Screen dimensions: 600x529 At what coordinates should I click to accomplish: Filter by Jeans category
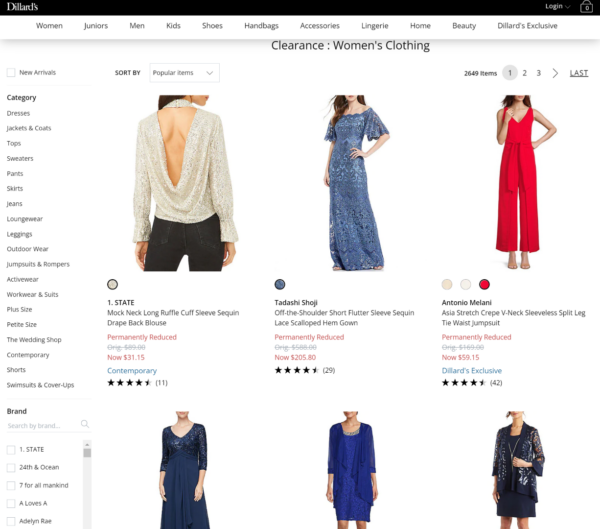[x=15, y=204]
